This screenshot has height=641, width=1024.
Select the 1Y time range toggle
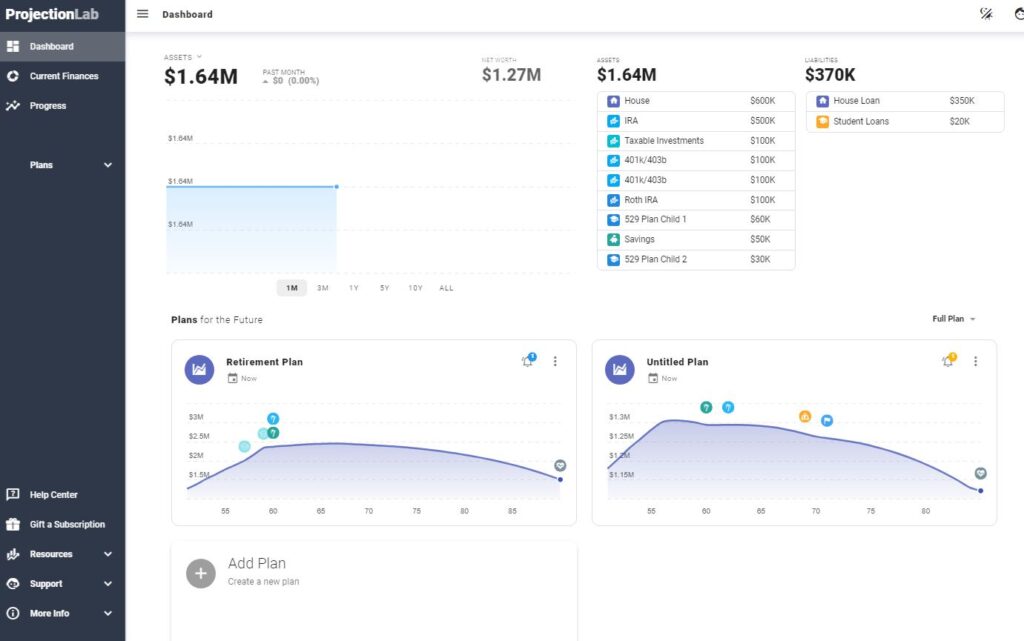pyautogui.click(x=353, y=287)
